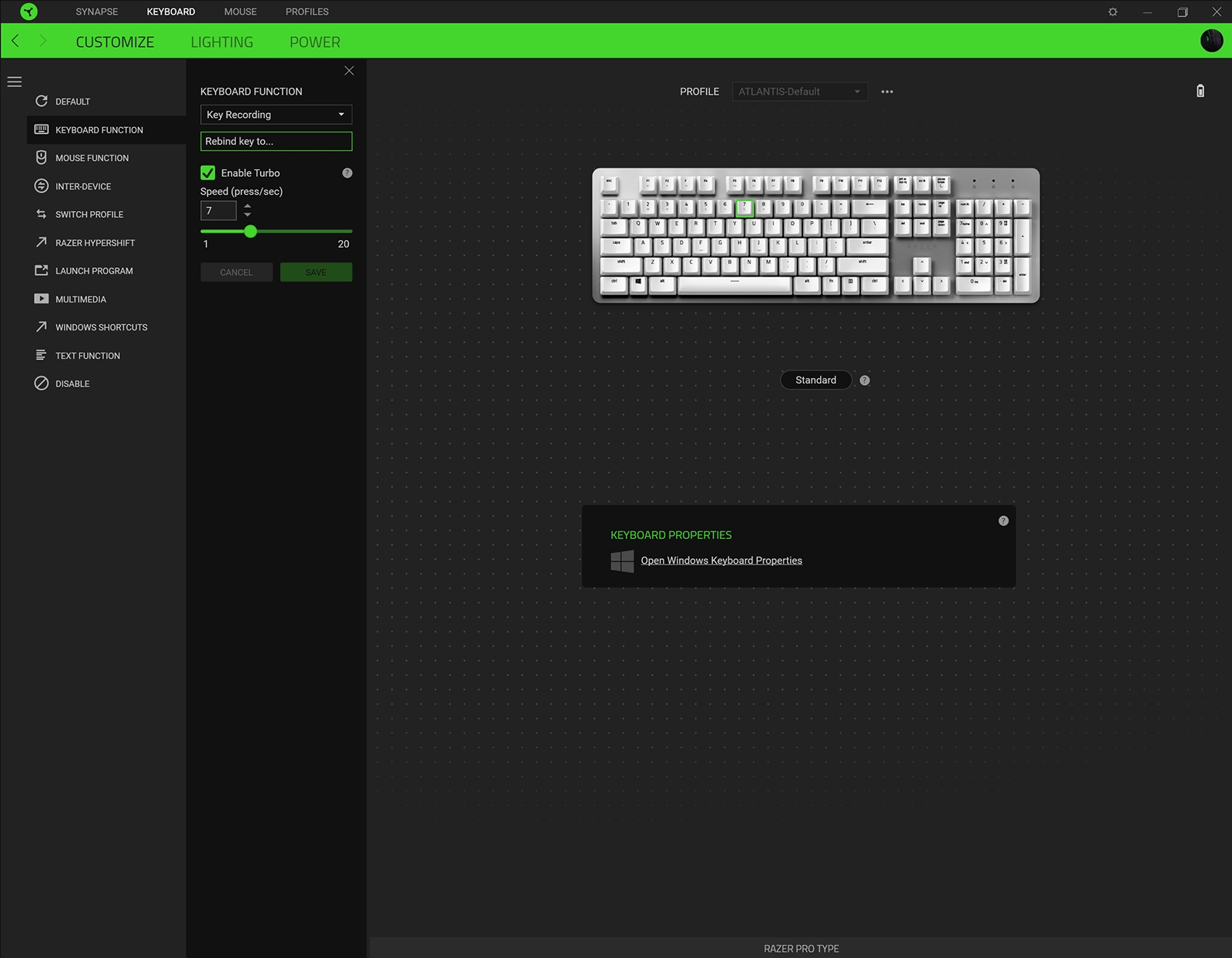Click the Rebind key to field
The height and width of the screenshot is (958, 1232).
[x=276, y=142]
